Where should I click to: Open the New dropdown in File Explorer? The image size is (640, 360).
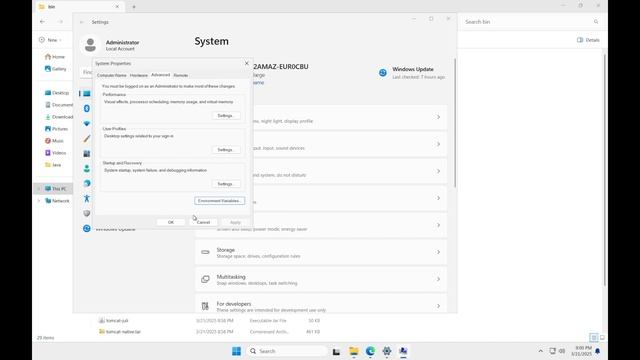(x=50, y=40)
